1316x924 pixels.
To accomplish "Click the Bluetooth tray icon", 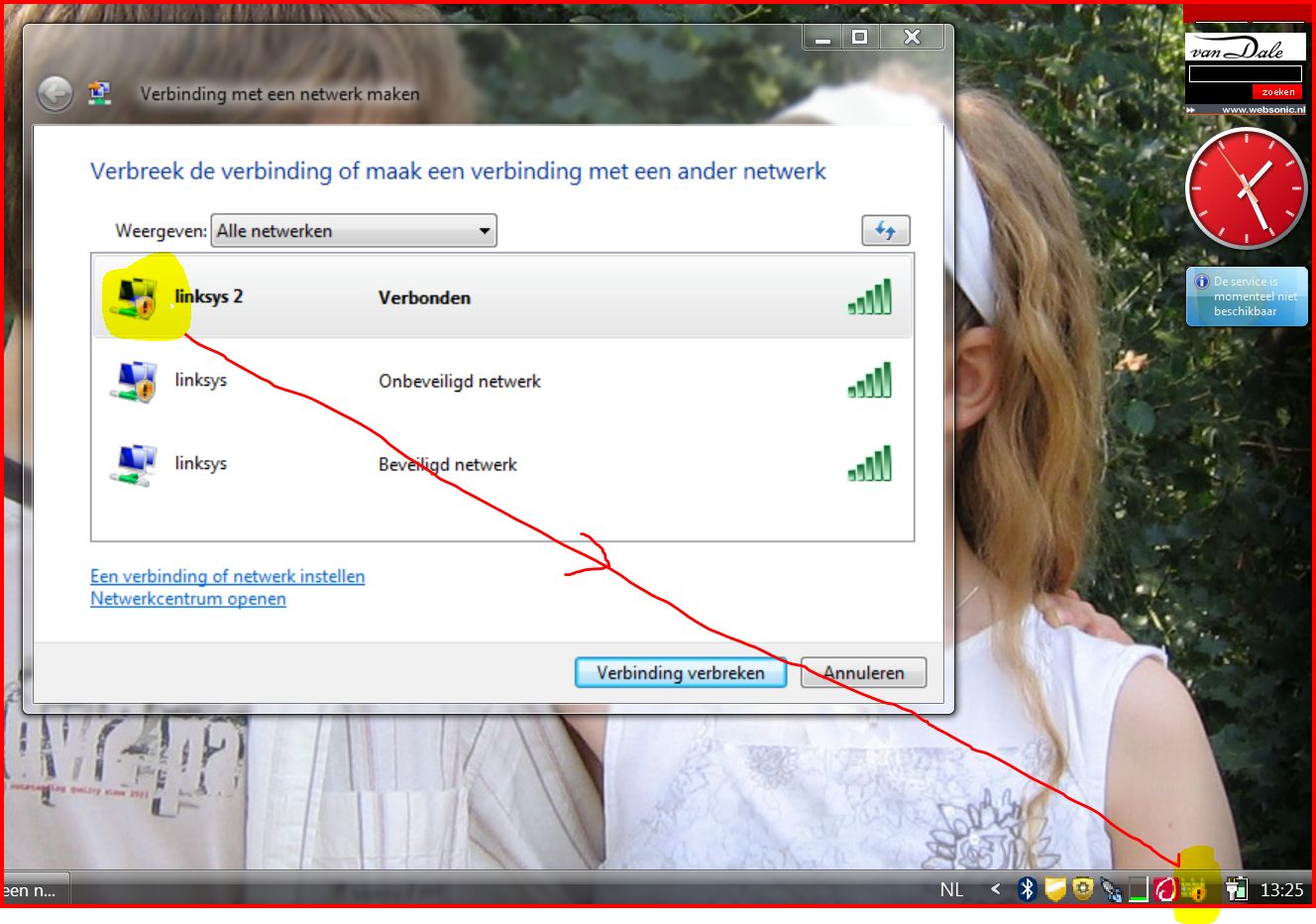I will (x=1027, y=889).
